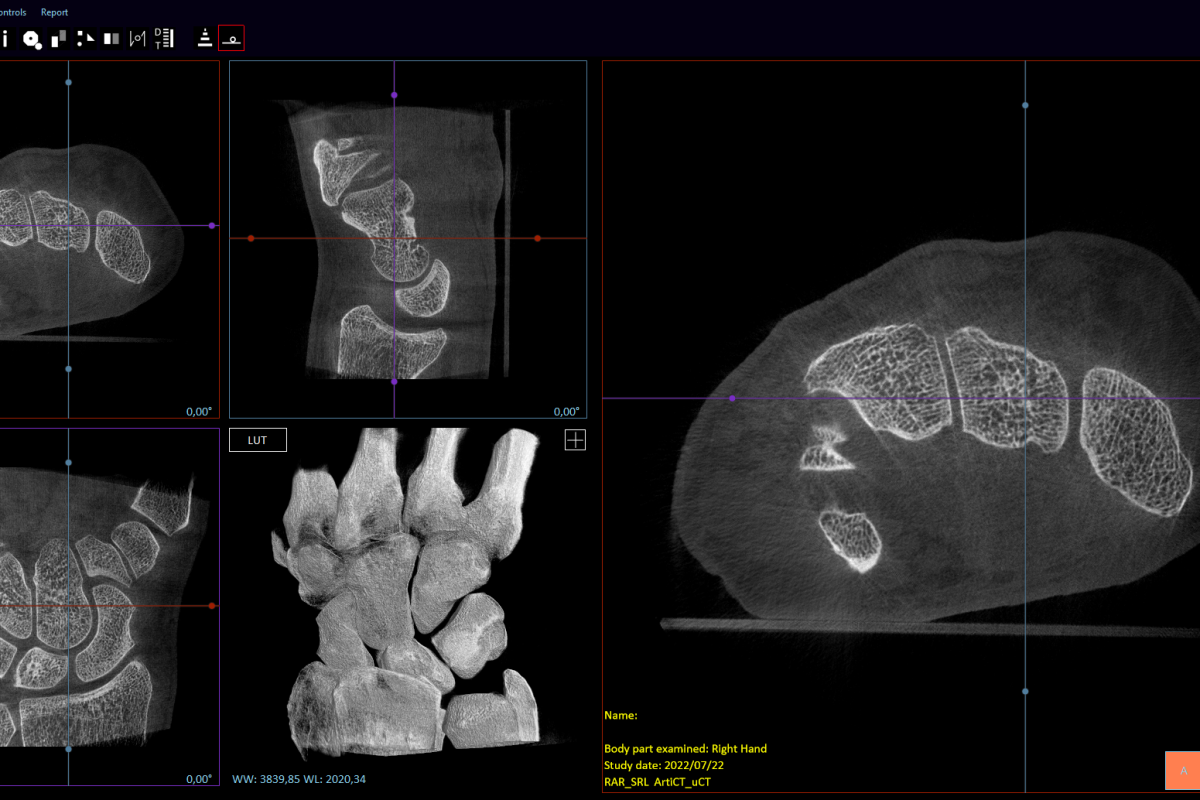This screenshot has height=800, width=1200.
Task: Open the Report menu
Action: pyautogui.click(x=54, y=12)
